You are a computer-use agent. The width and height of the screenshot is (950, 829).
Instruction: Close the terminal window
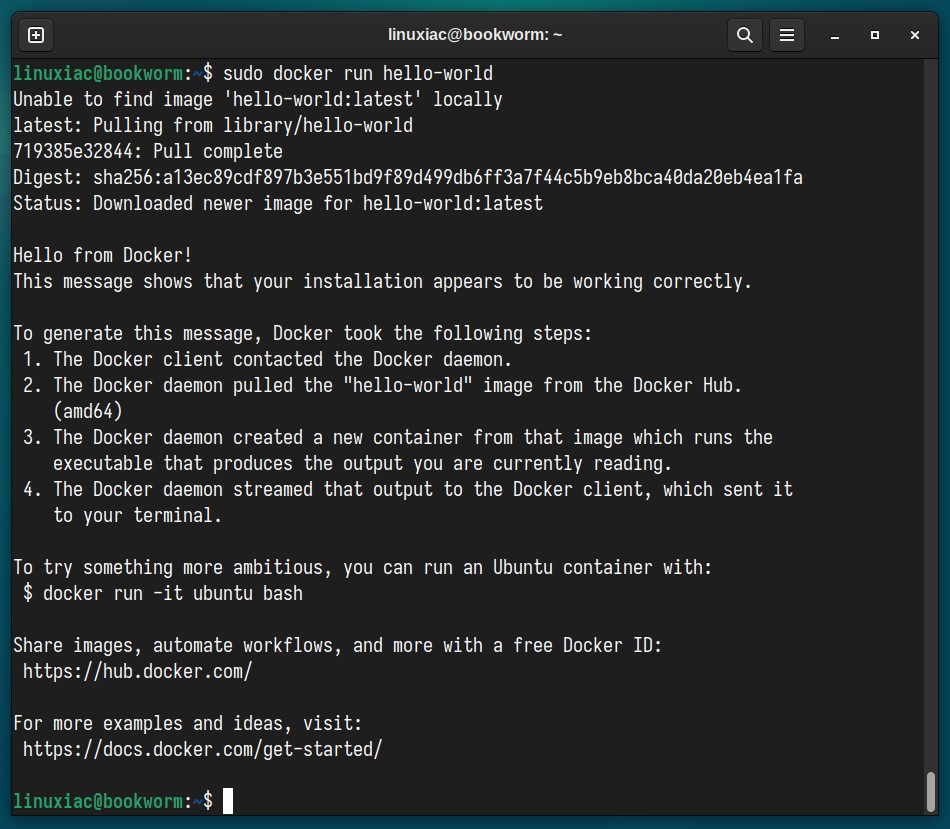click(915, 35)
